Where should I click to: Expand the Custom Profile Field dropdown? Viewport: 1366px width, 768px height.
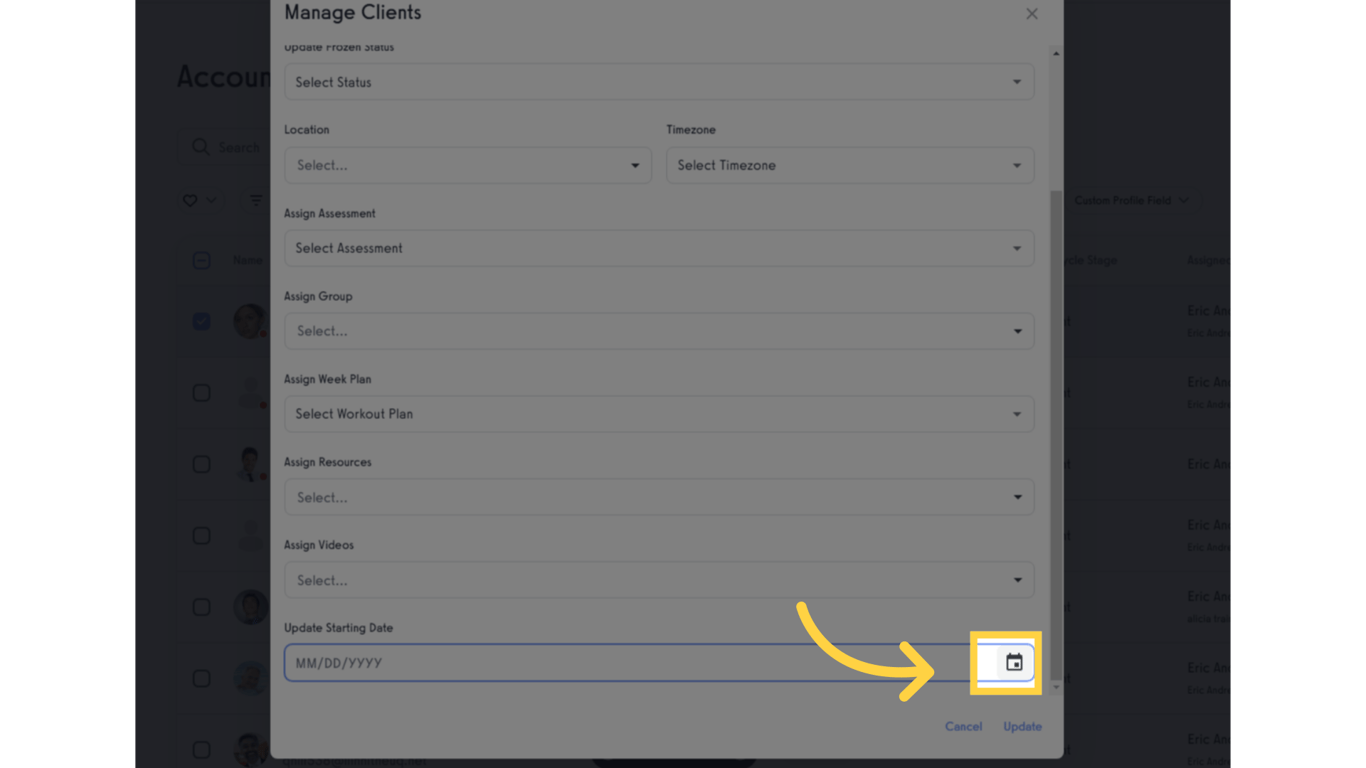(x=1131, y=200)
